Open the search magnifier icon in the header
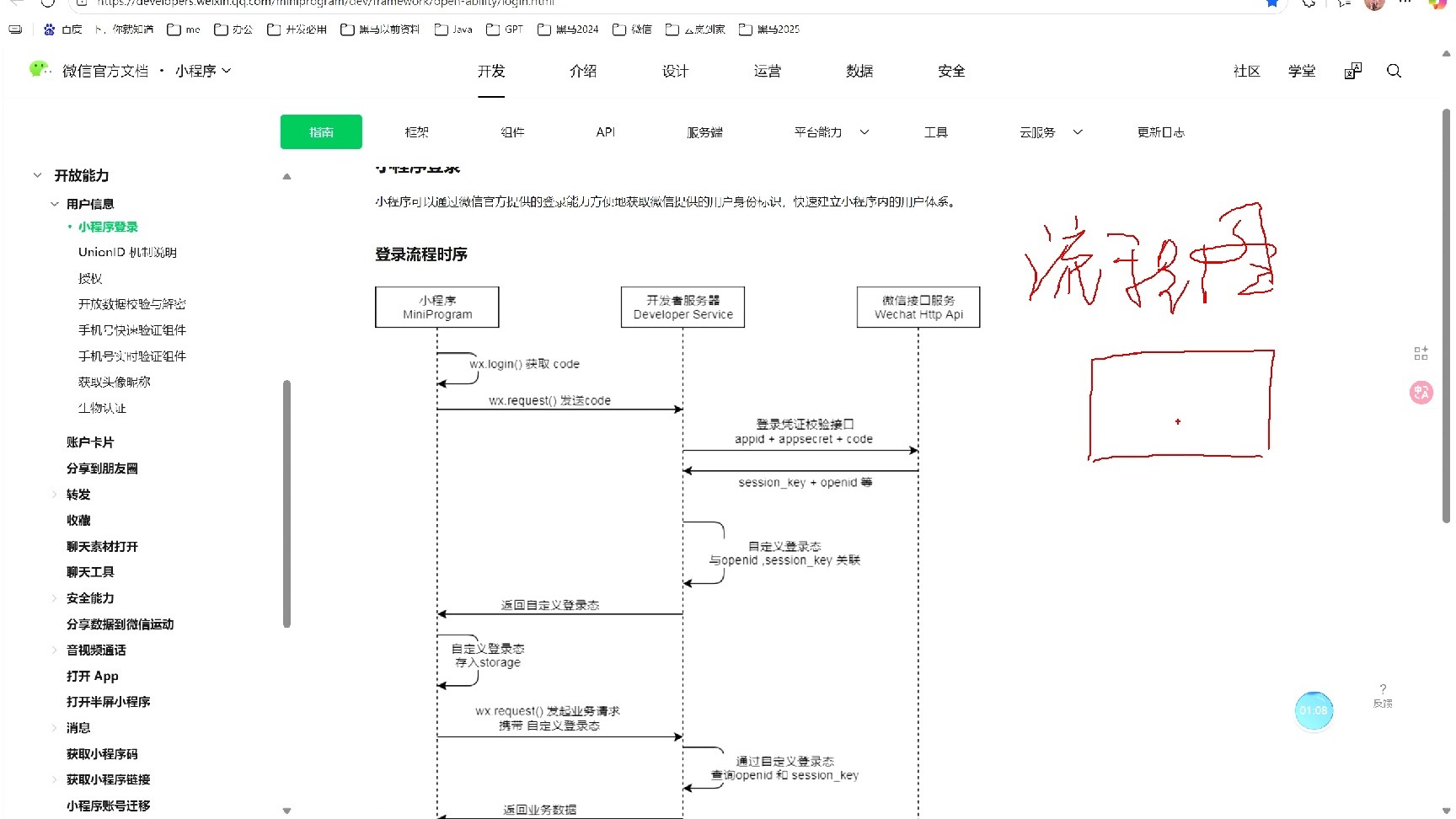Viewport: 1456px width, 819px height. 1394,71
